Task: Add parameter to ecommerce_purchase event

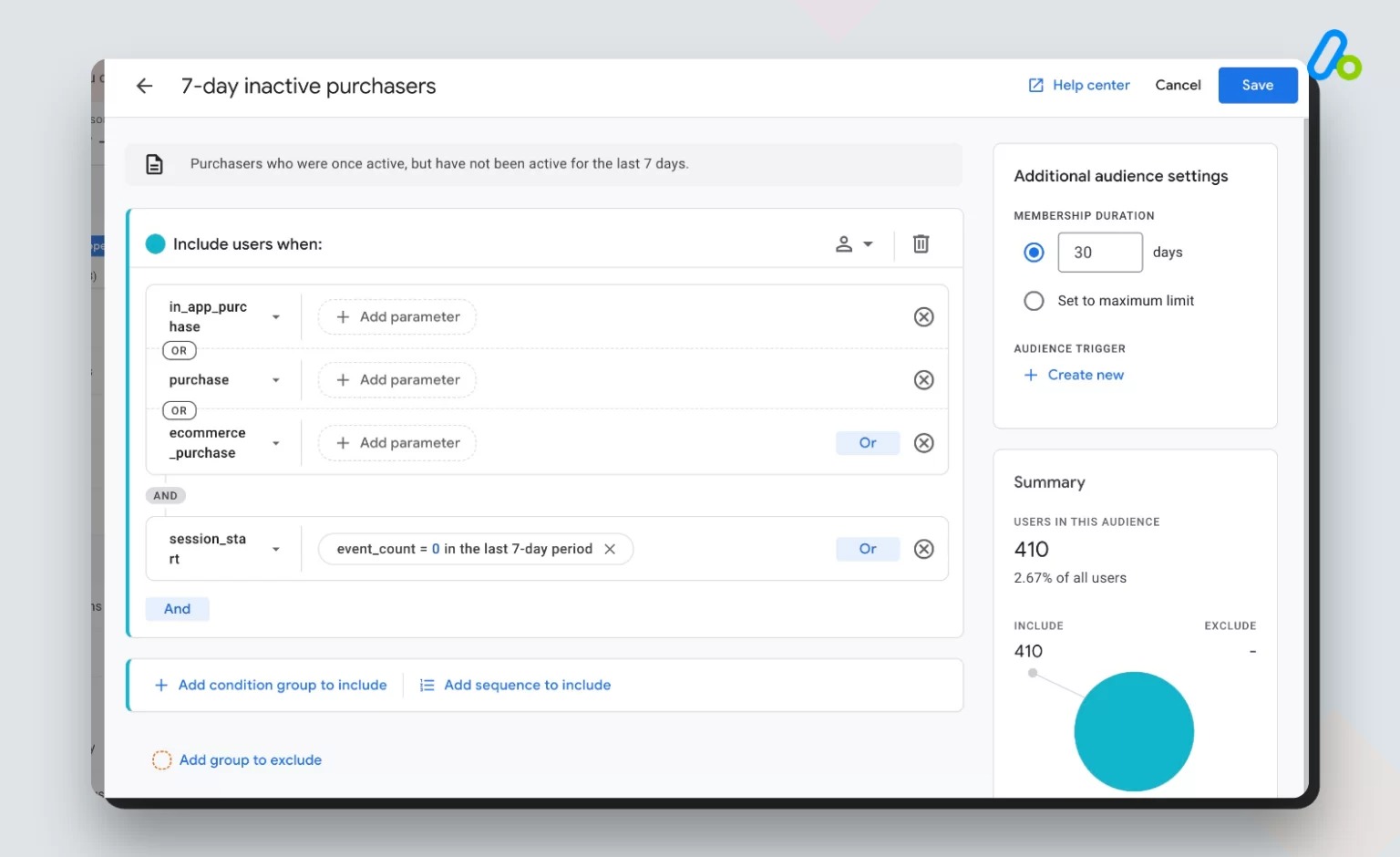Action: 397,443
